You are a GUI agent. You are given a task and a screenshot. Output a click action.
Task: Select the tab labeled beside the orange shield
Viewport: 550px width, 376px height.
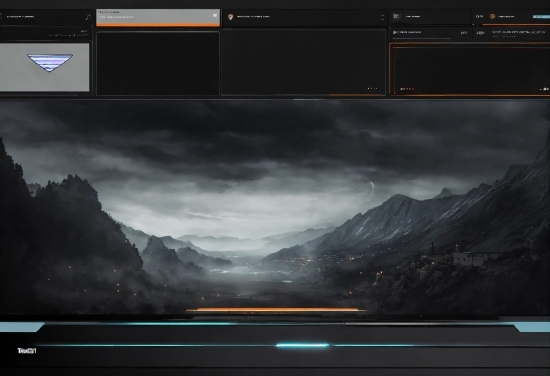pyautogui.click(x=253, y=16)
